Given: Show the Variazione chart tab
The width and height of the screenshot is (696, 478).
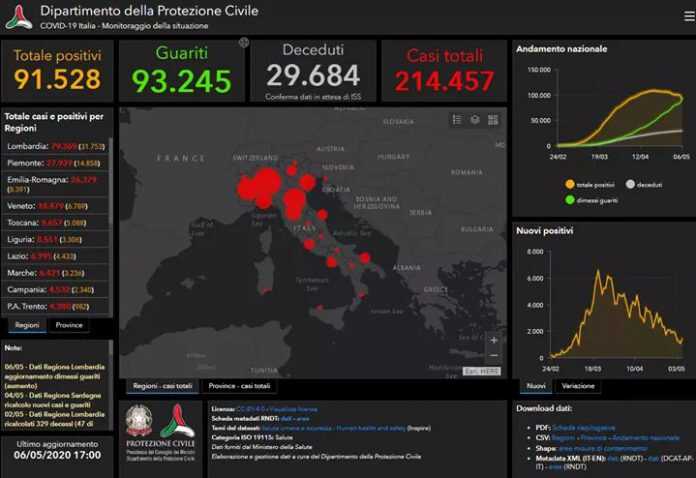Looking at the screenshot, I should (x=577, y=386).
